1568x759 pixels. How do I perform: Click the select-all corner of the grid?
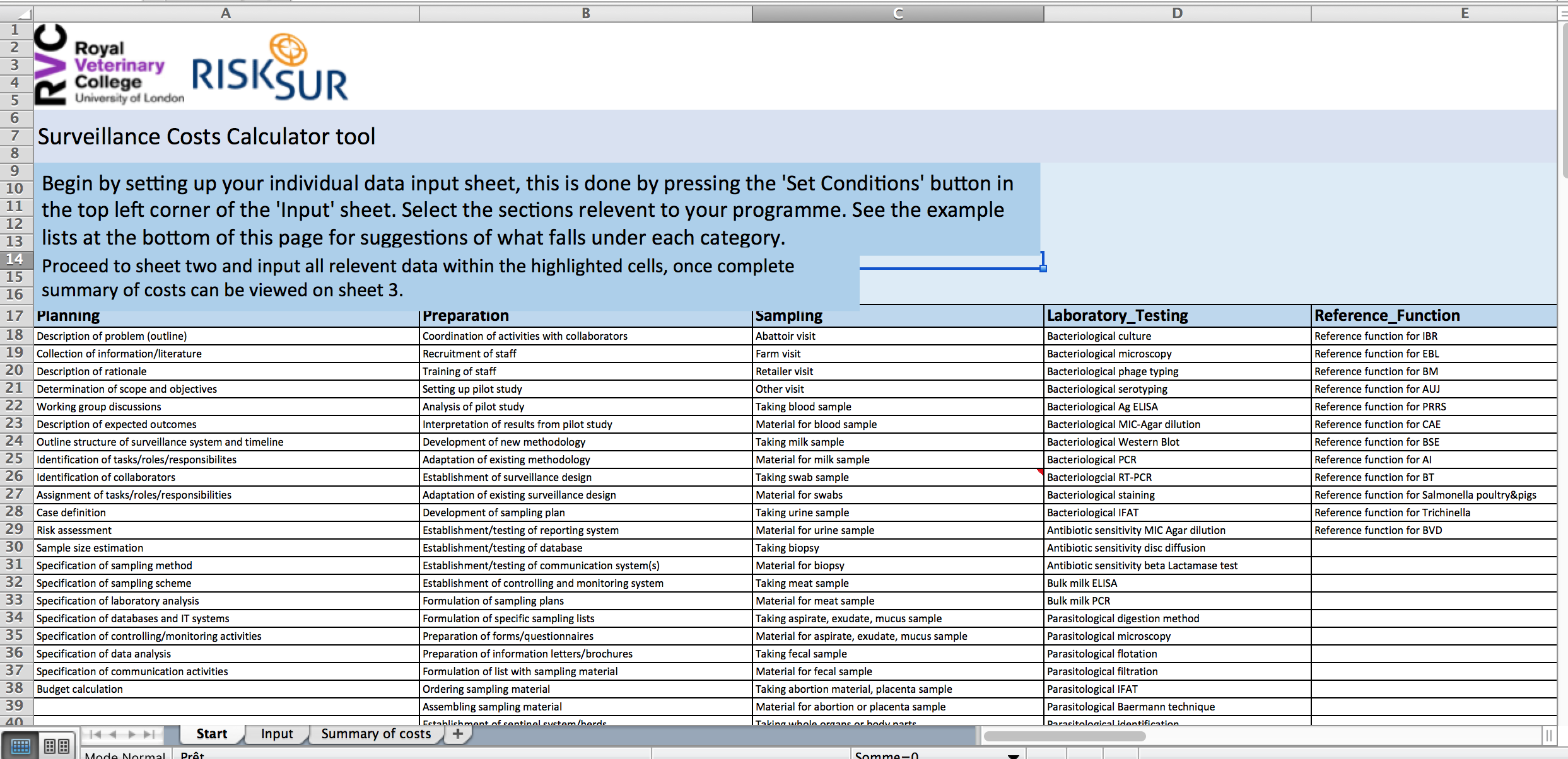click(16, 13)
